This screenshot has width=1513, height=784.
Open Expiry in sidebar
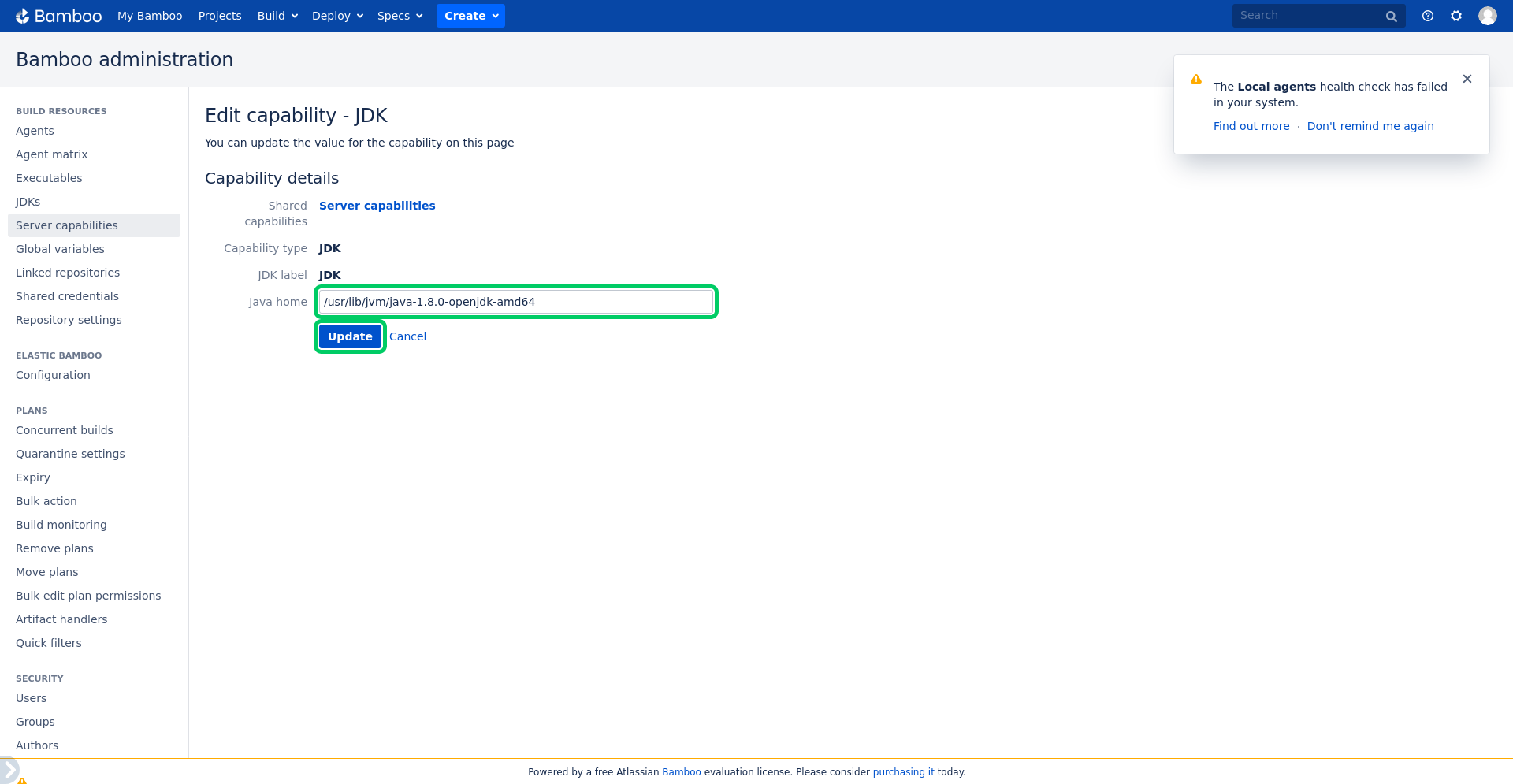tap(33, 477)
